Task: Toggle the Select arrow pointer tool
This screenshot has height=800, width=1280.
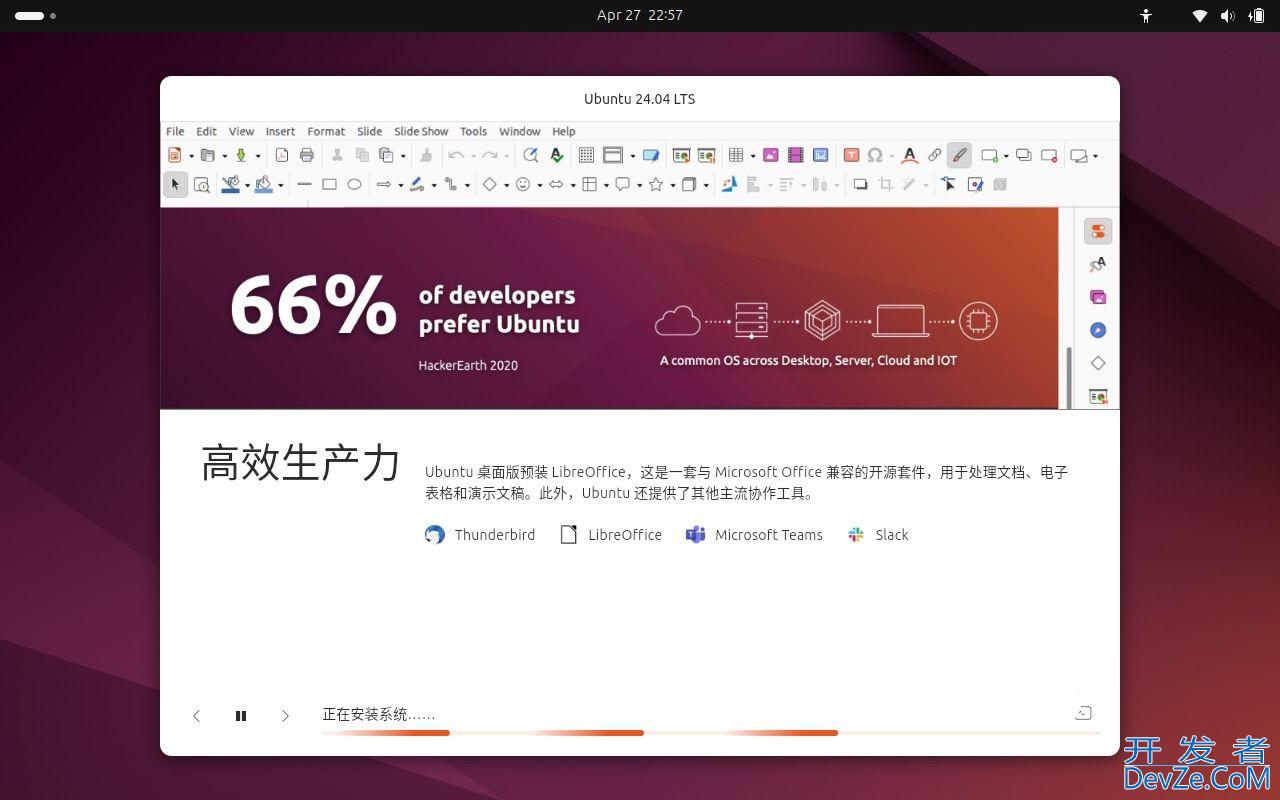Action: pyautogui.click(x=175, y=184)
